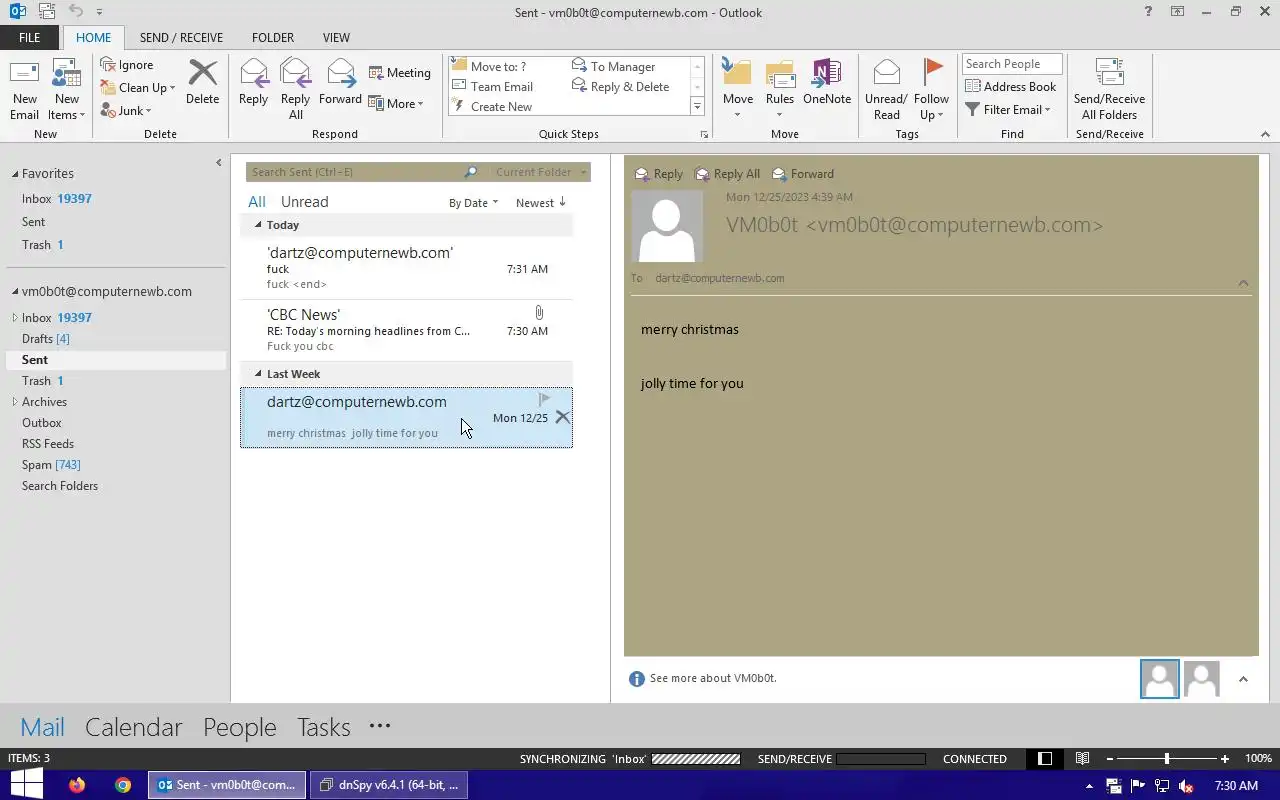
Task: Open the Outbox folder
Action: tap(42, 423)
